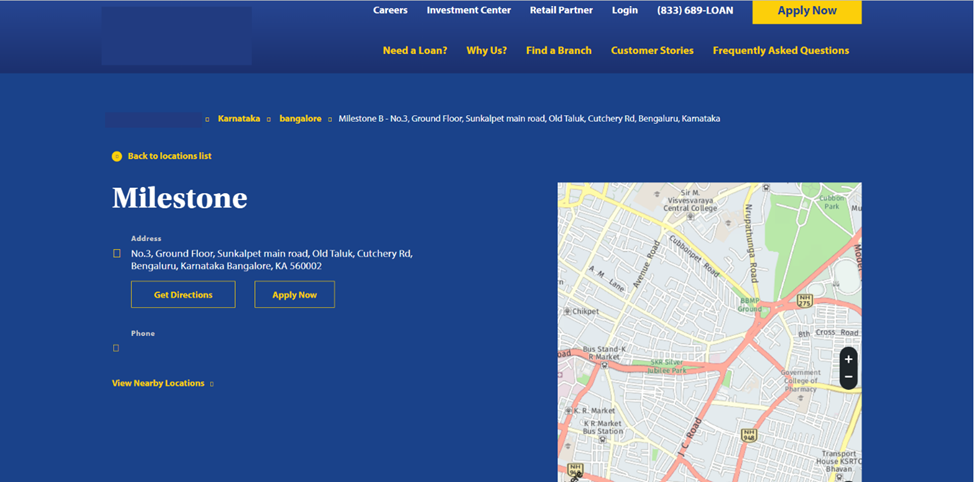Click the BBMP Ground label on map
This screenshot has width=974, height=482.
click(750, 304)
